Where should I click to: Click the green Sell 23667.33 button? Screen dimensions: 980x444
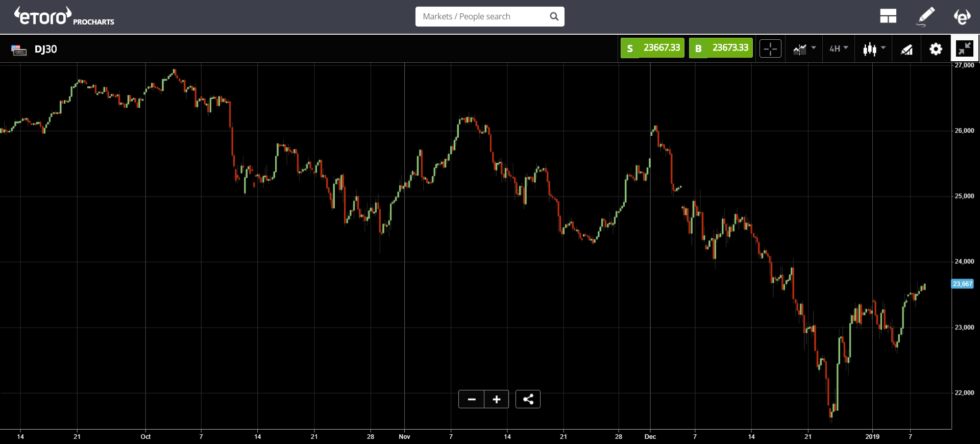click(x=652, y=49)
